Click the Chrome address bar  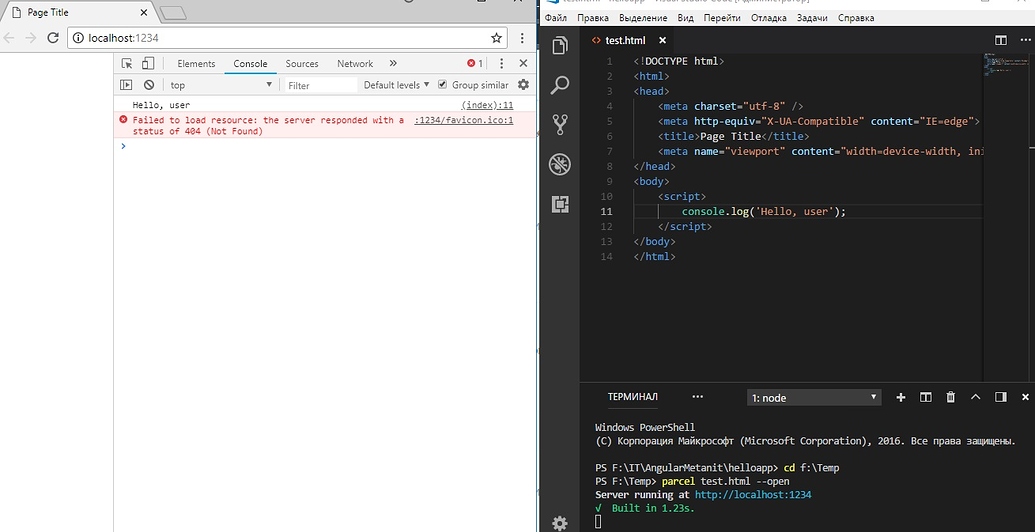[288, 38]
